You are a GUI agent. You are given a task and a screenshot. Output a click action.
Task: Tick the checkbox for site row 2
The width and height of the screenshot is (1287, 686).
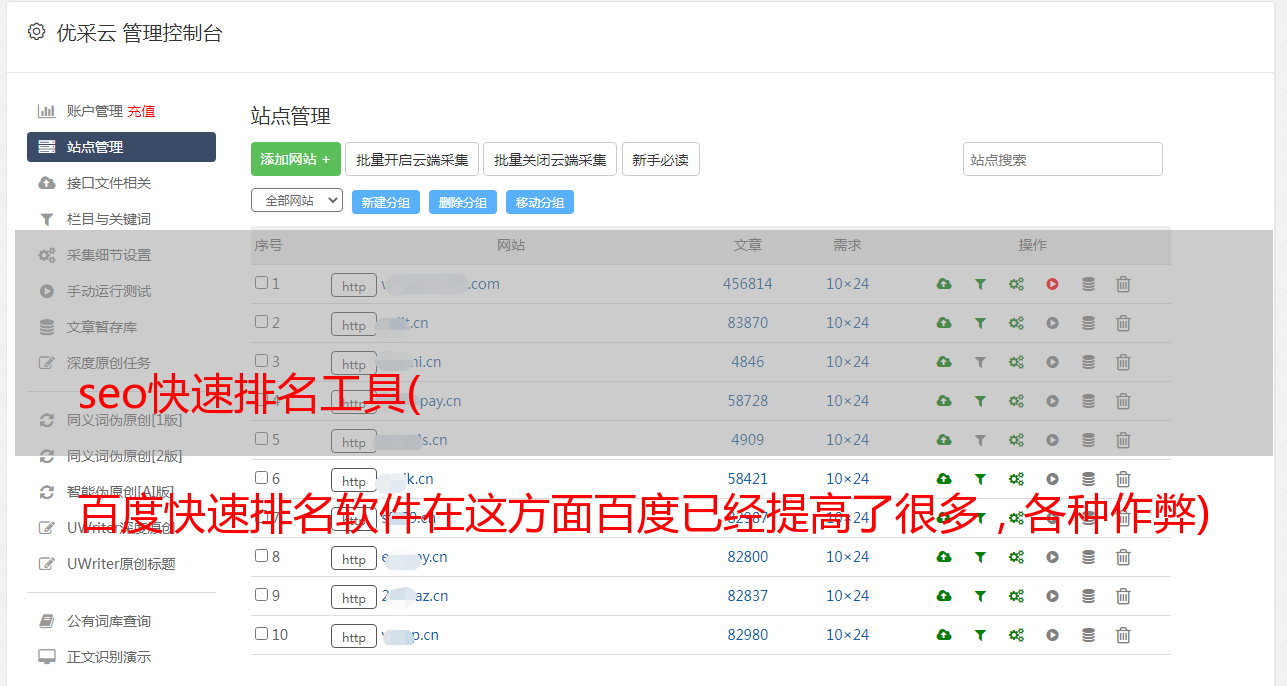[x=261, y=322]
